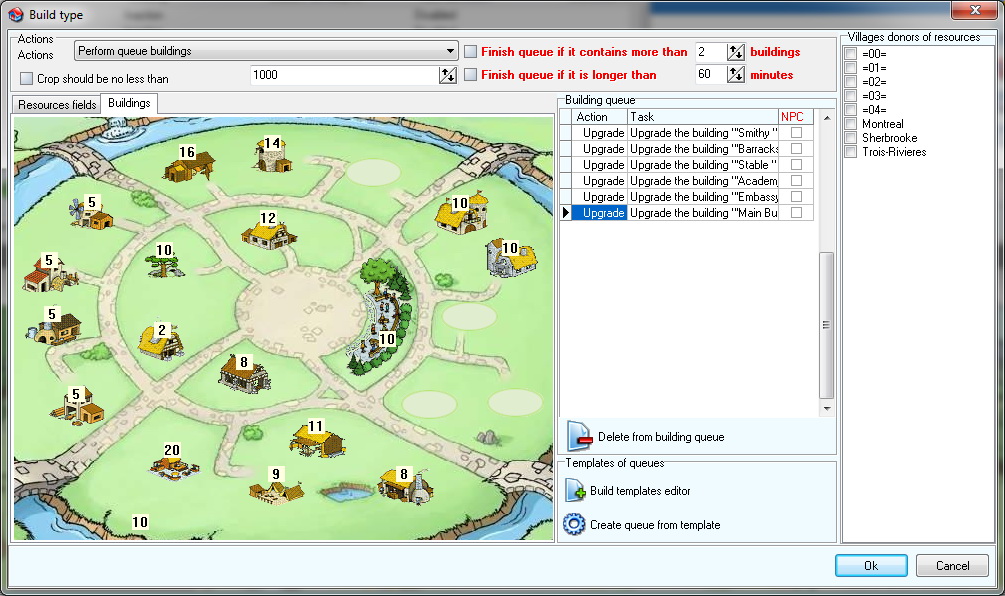Click the level 9 building icon
Image resolution: width=1005 pixels, height=596 pixels.
coord(276,486)
